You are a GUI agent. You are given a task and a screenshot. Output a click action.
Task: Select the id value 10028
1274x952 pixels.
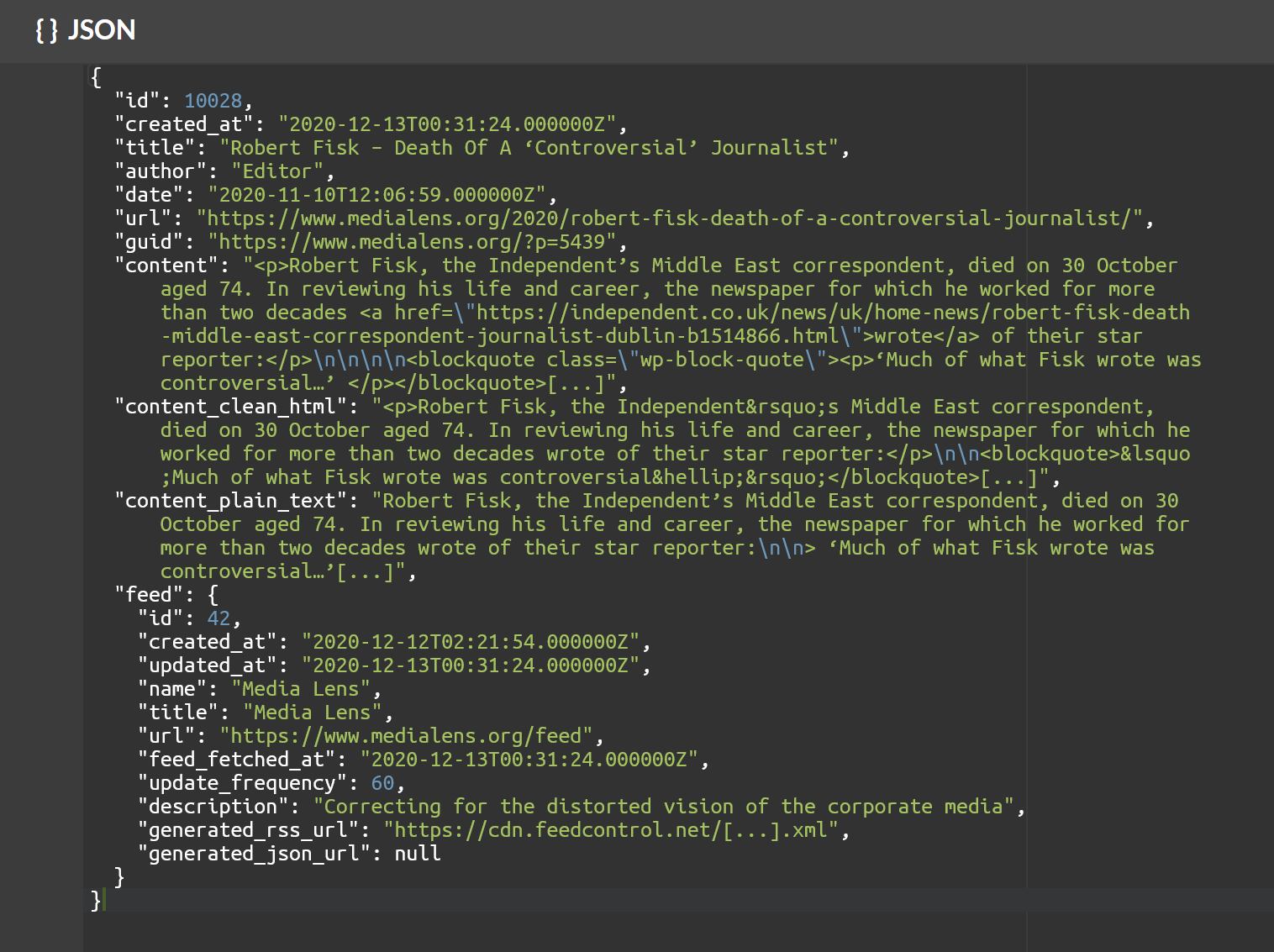(x=214, y=100)
